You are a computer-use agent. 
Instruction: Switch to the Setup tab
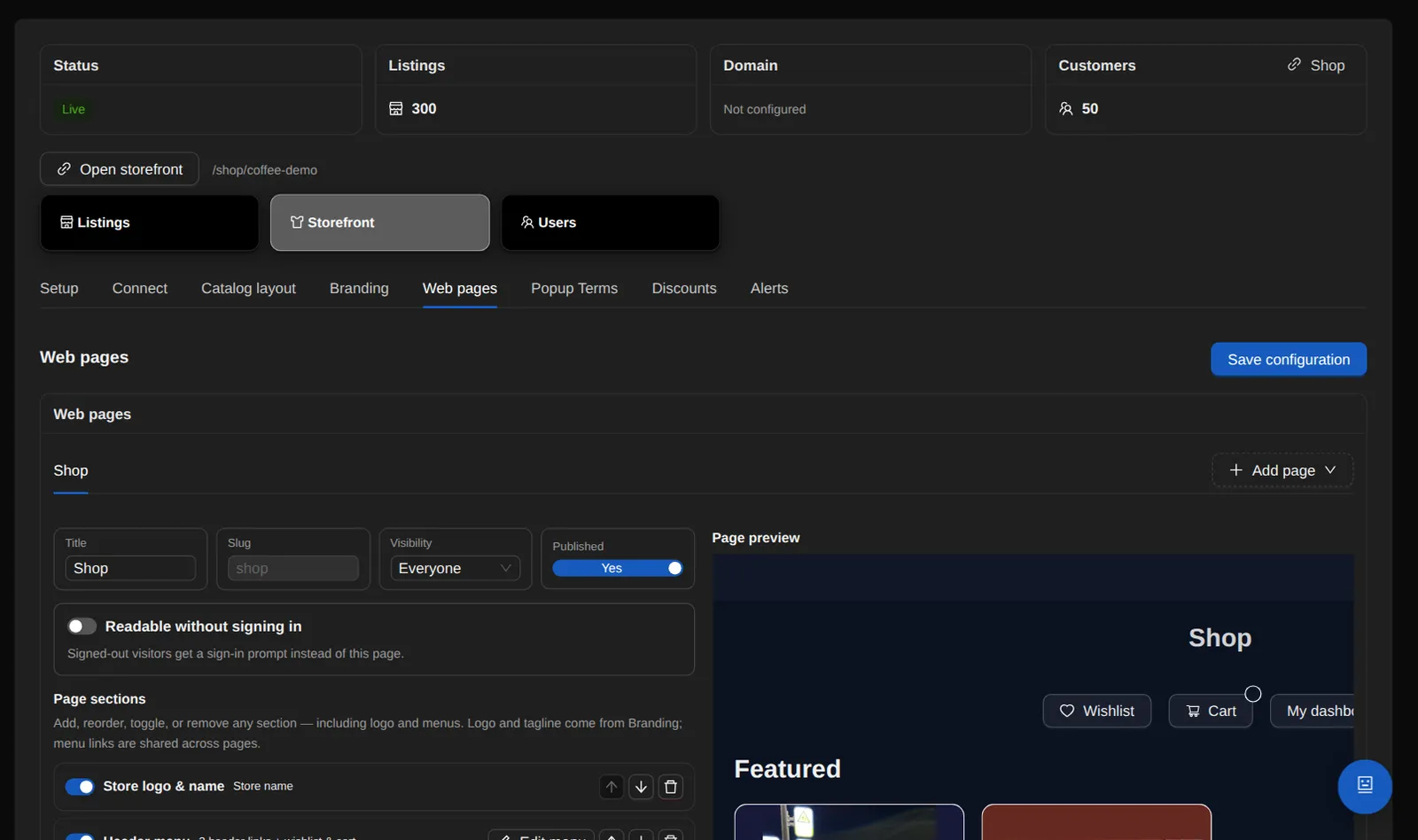(x=59, y=288)
